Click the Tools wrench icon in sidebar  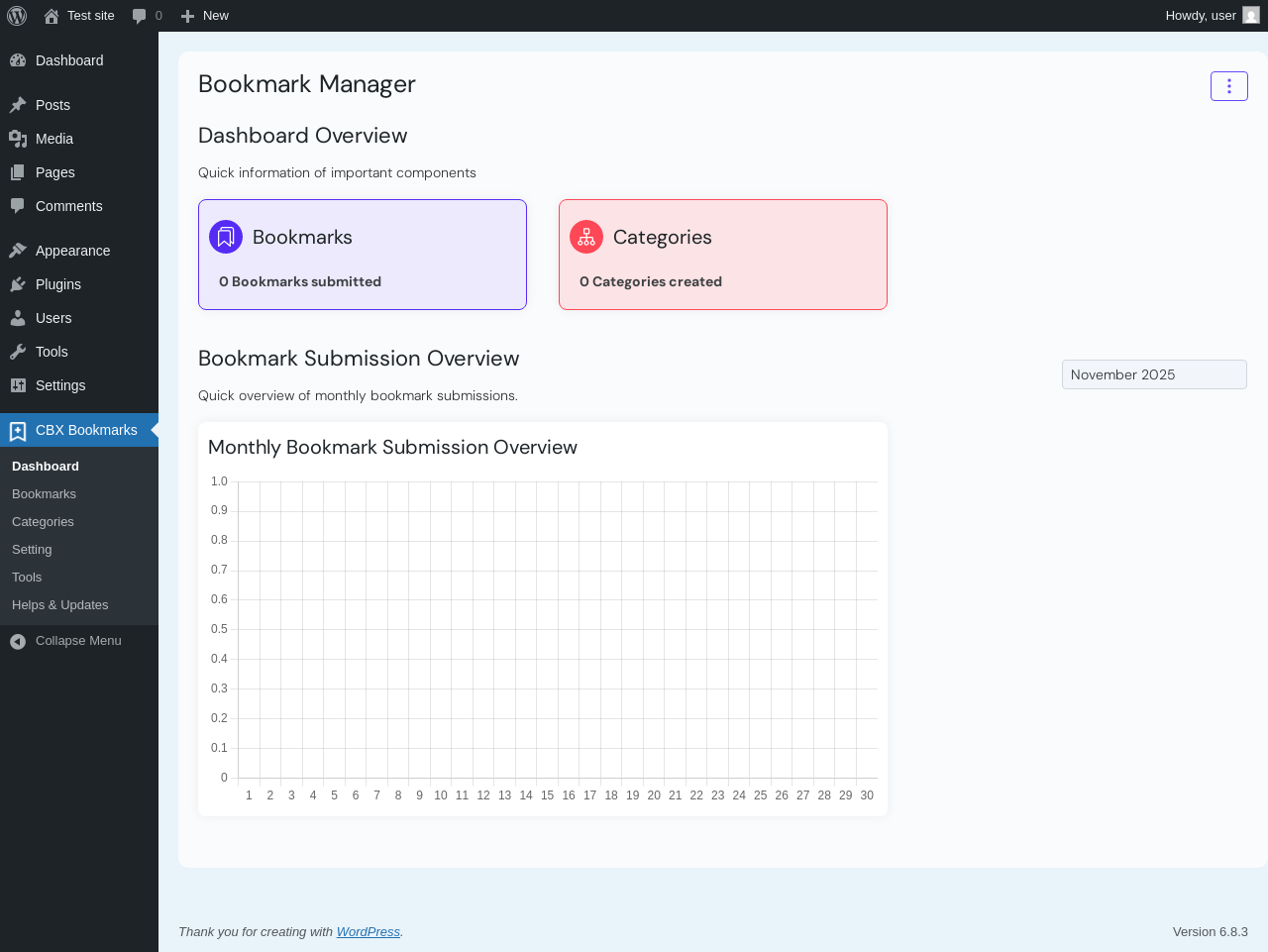pos(18,352)
